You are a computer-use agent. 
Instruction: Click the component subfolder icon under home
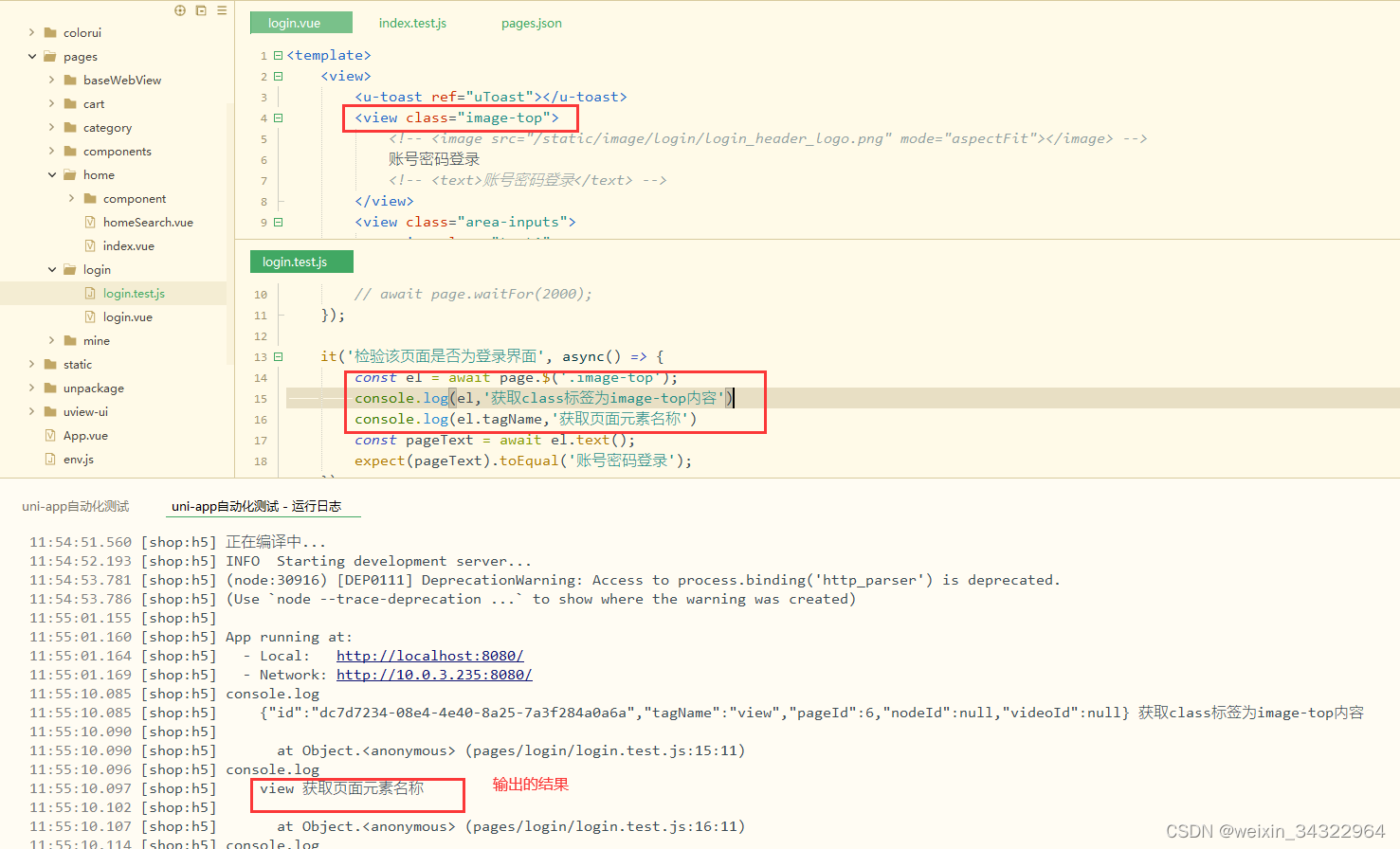[x=90, y=198]
